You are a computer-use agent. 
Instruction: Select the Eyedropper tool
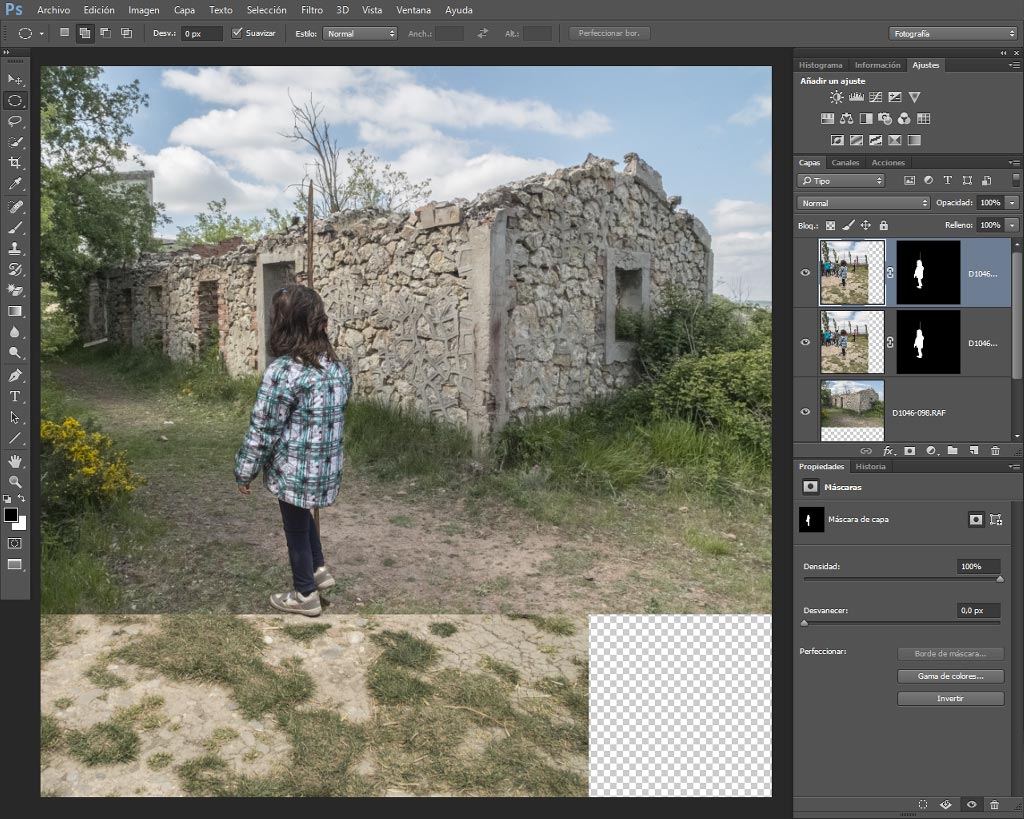click(14, 184)
